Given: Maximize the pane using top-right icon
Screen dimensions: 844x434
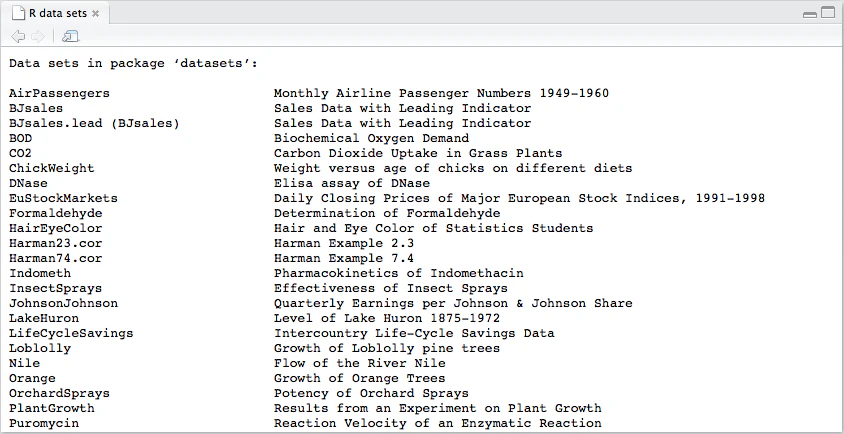Looking at the screenshot, I should [x=828, y=12].
